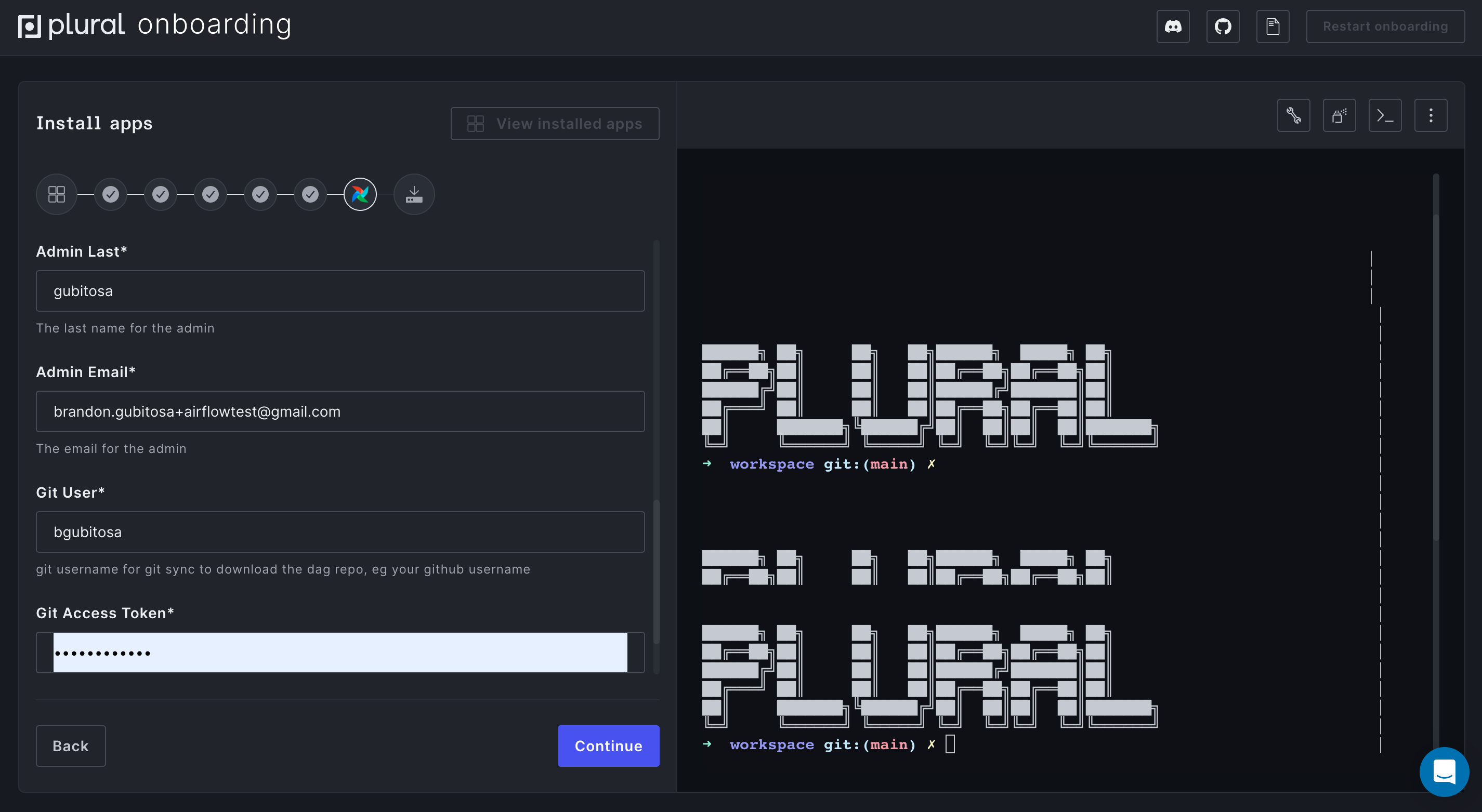The height and width of the screenshot is (812, 1482).
Task: Open the GitHub repository icon
Action: [x=1223, y=26]
